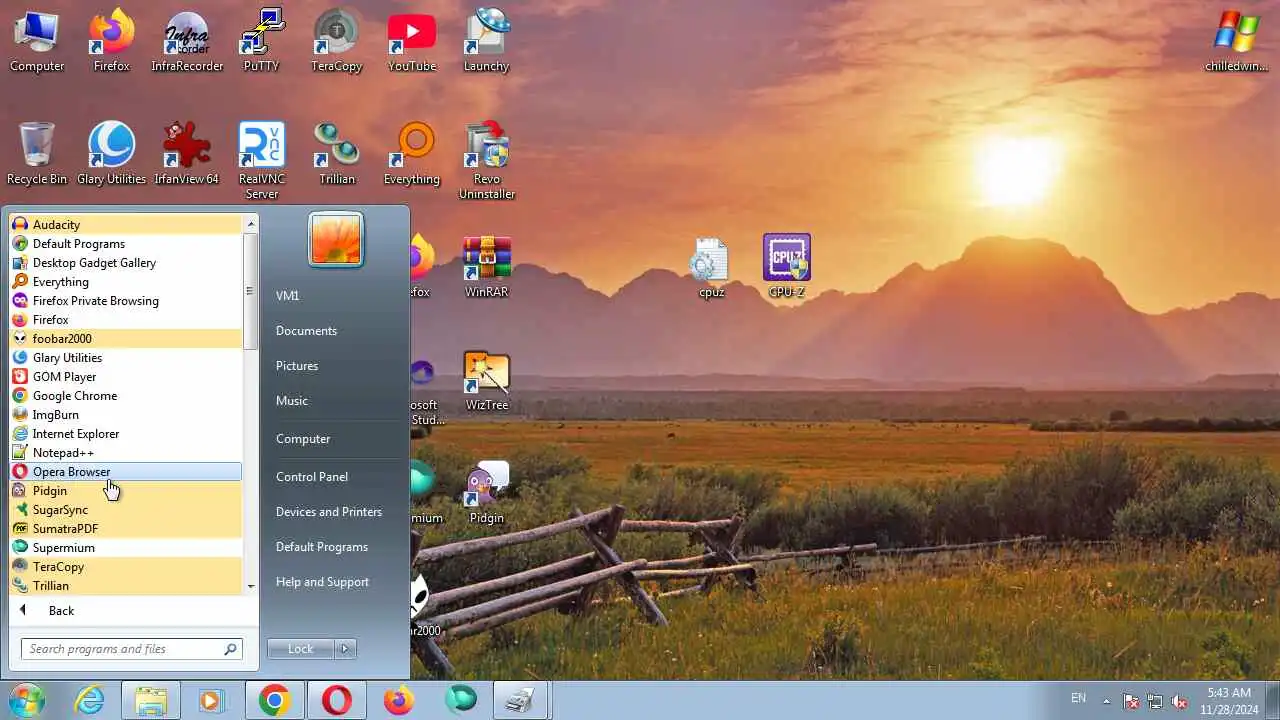Viewport: 1280px width, 720px height.
Task: Click the Windows Start orb
Action: [27, 700]
